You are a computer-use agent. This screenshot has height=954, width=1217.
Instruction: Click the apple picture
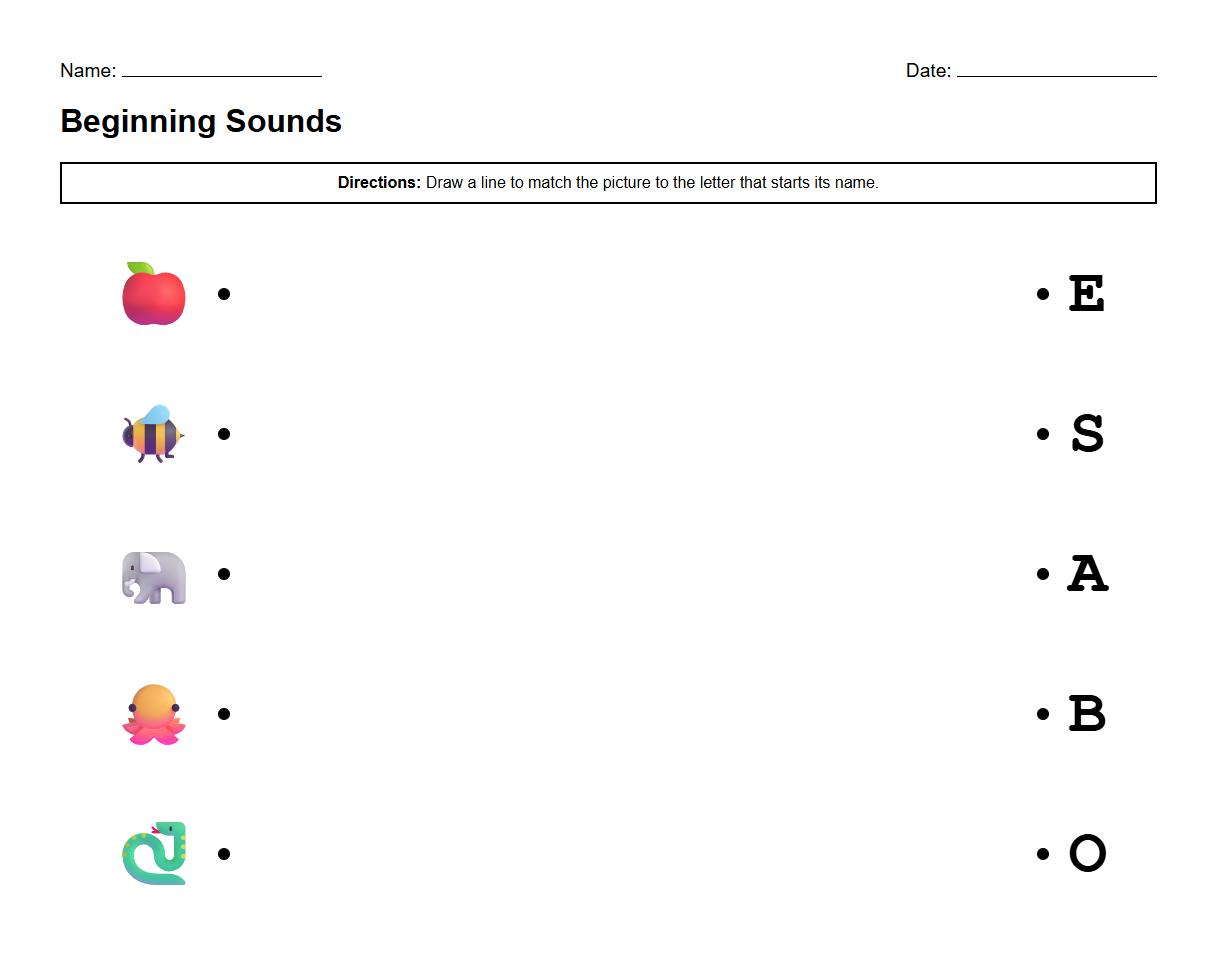point(153,294)
